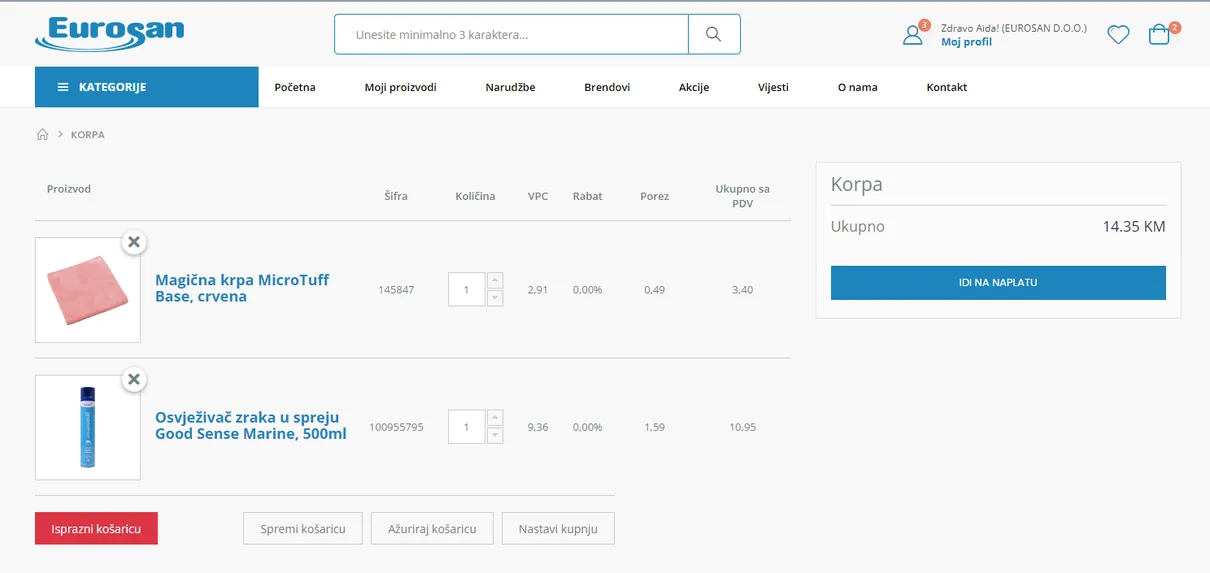Open Narudžbe menu item
Screen dimensions: 1210x573
pos(510,87)
